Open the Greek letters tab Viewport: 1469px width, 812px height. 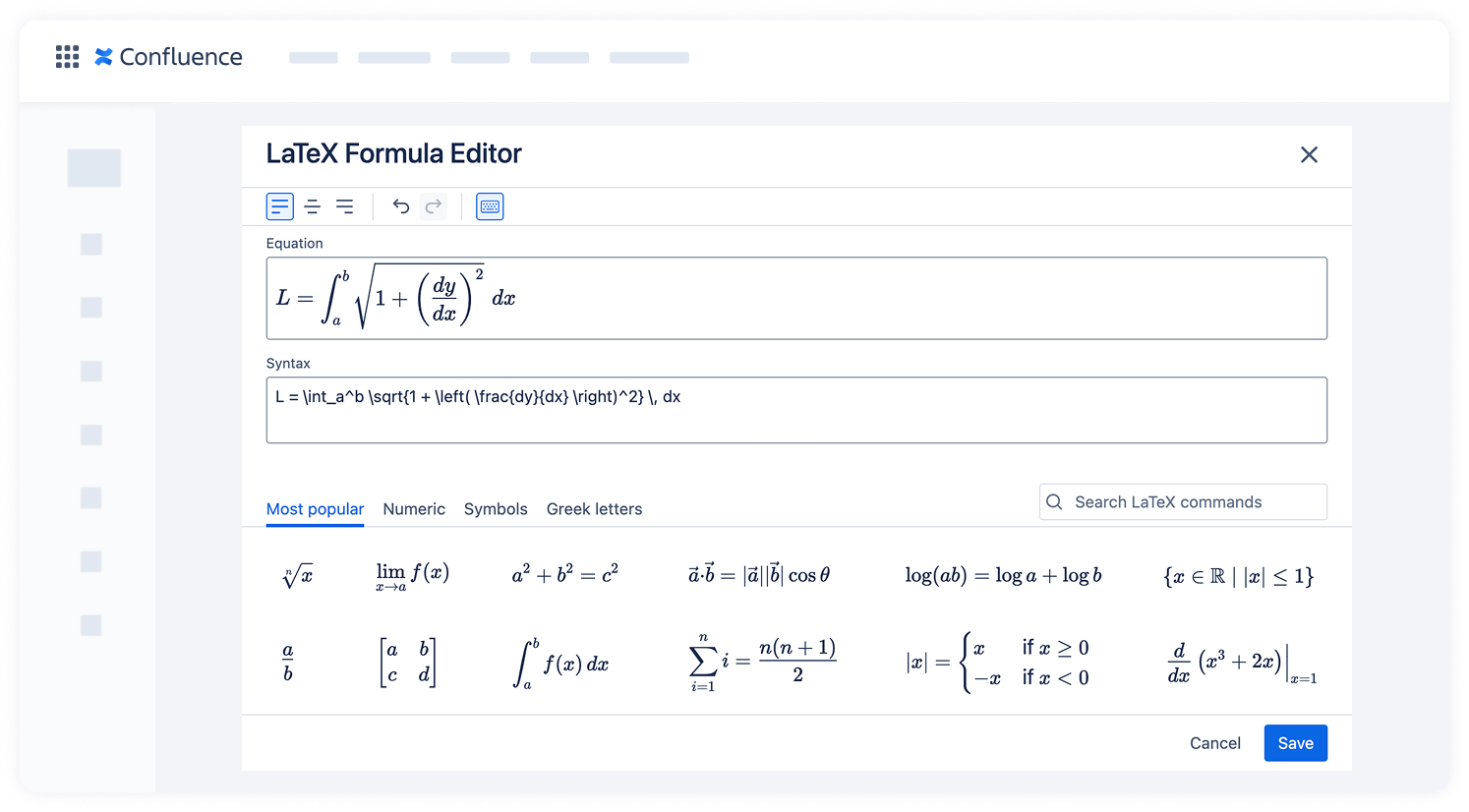(594, 508)
